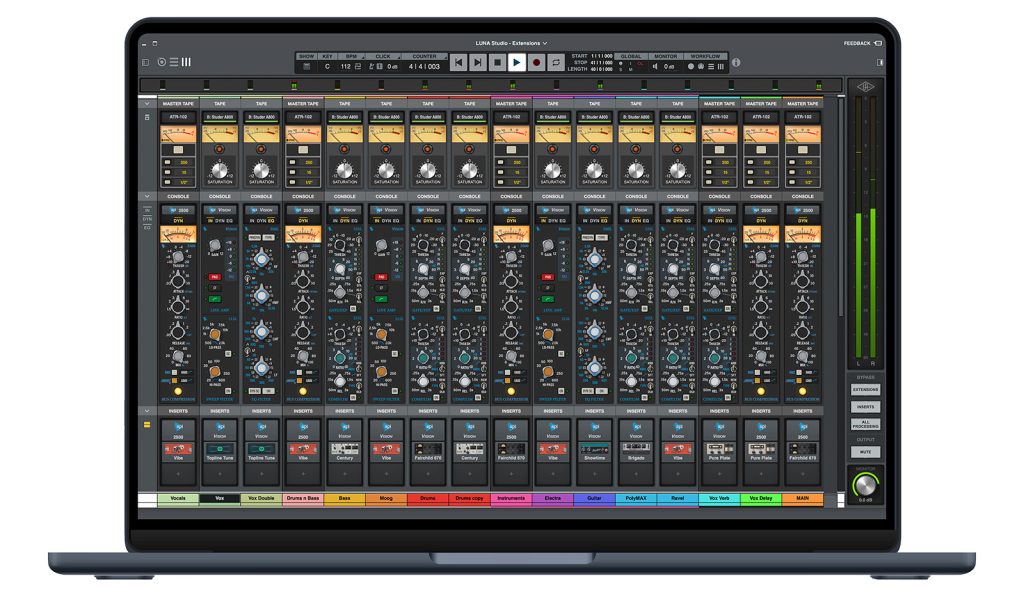Toggle ATR-102 large button on Vocals channel

click(178, 150)
